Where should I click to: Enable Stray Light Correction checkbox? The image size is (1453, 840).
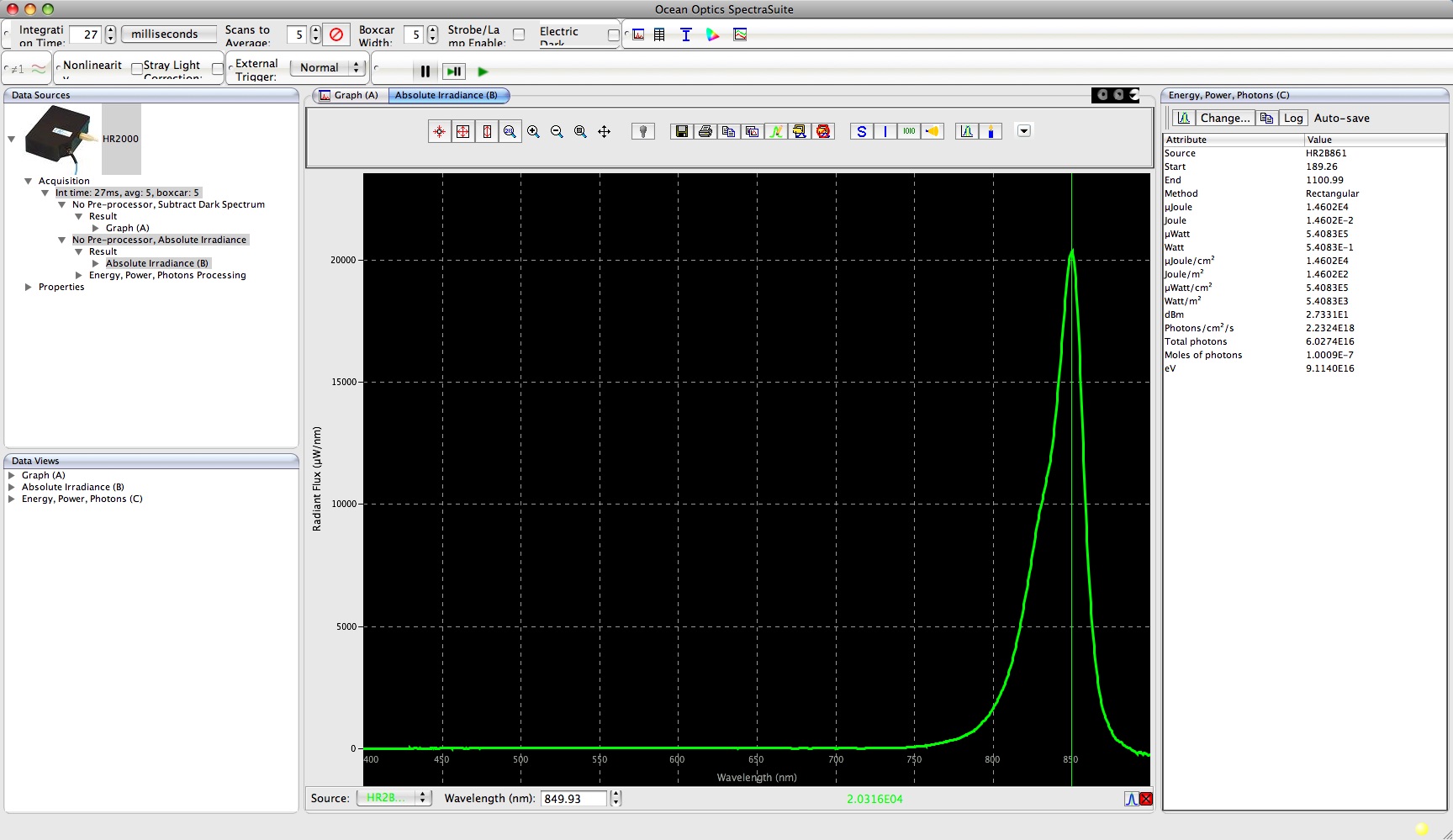[x=217, y=69]
